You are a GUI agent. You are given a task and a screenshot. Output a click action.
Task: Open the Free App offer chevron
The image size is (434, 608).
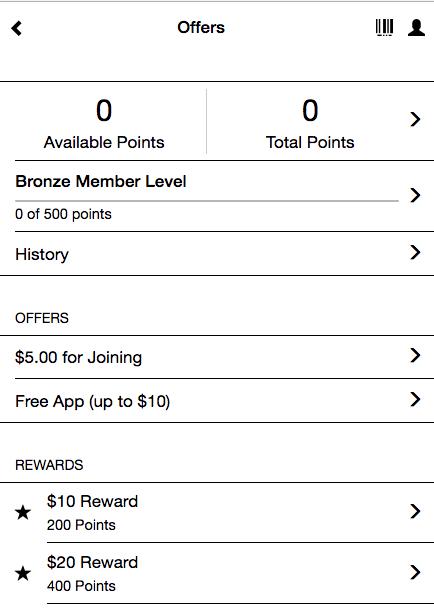click(415, 399)
